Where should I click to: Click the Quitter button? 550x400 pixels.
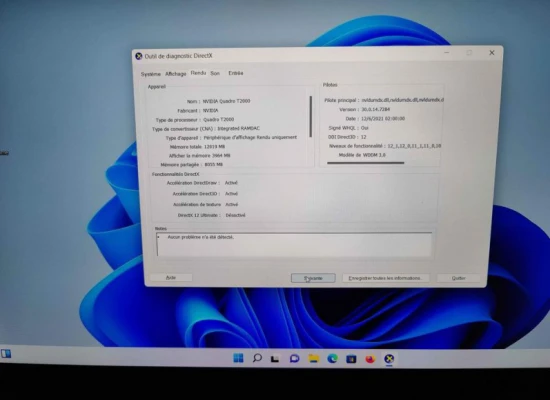click(x=458, y=278)
